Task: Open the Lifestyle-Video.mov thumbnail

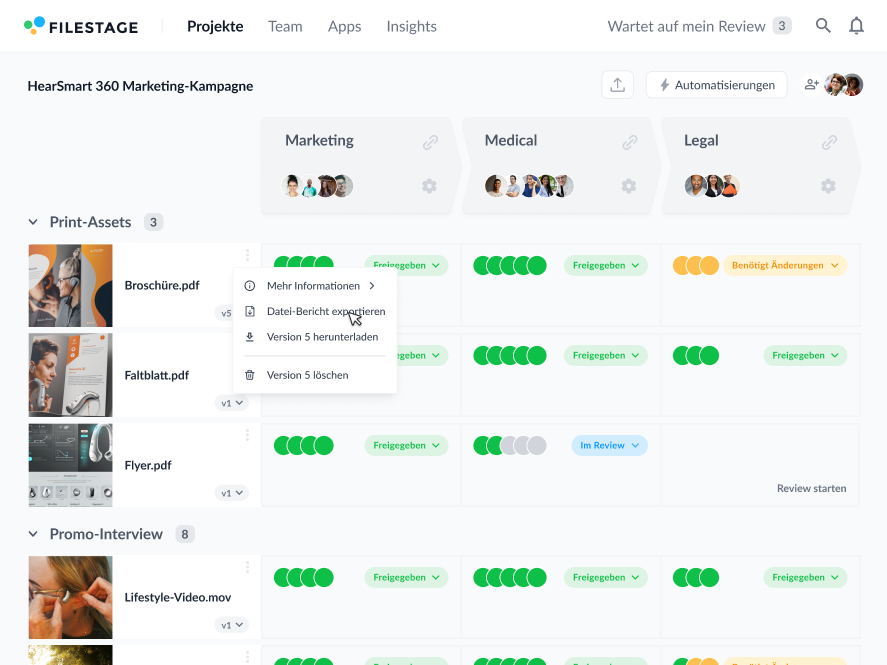Action: coord(70,597)
